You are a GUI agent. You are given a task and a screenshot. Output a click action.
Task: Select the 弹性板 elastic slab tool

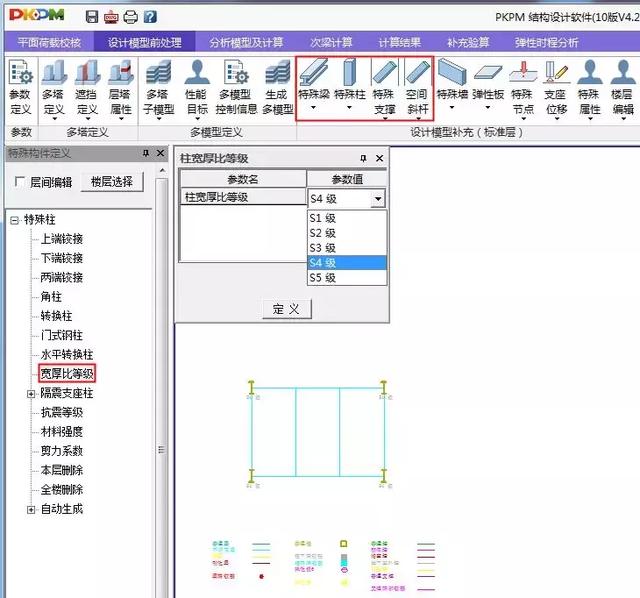point(488,85)
